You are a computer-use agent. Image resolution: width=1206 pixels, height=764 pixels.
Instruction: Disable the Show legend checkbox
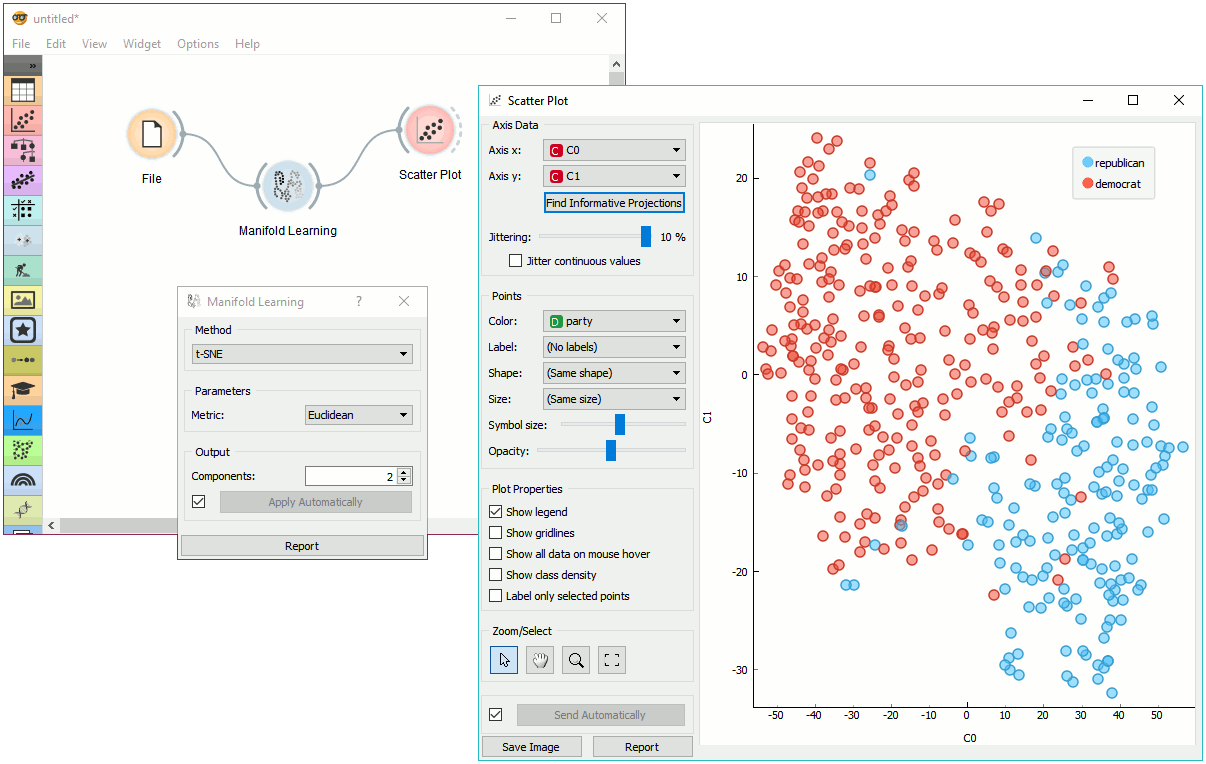coord(496,512)
